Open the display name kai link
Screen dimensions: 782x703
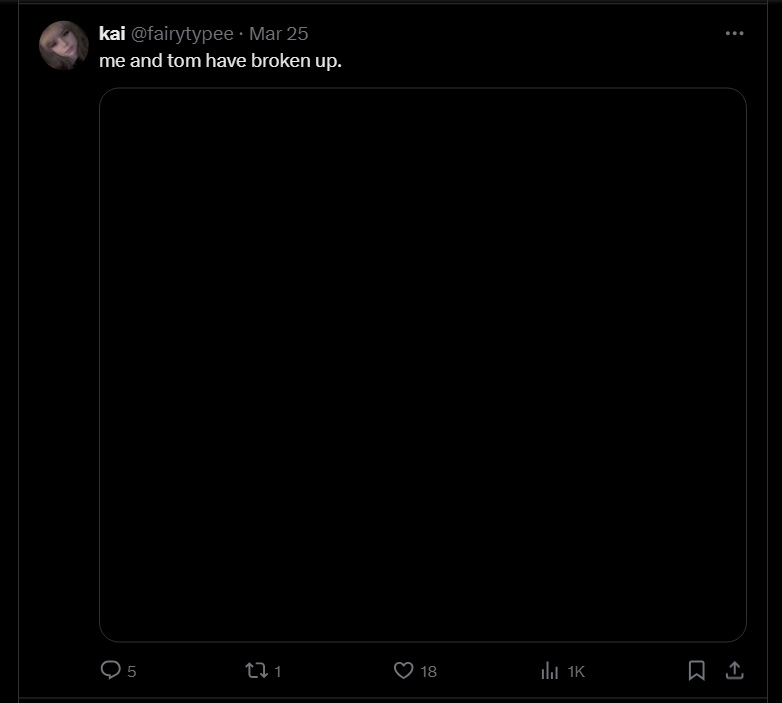[x=112, y=34]
